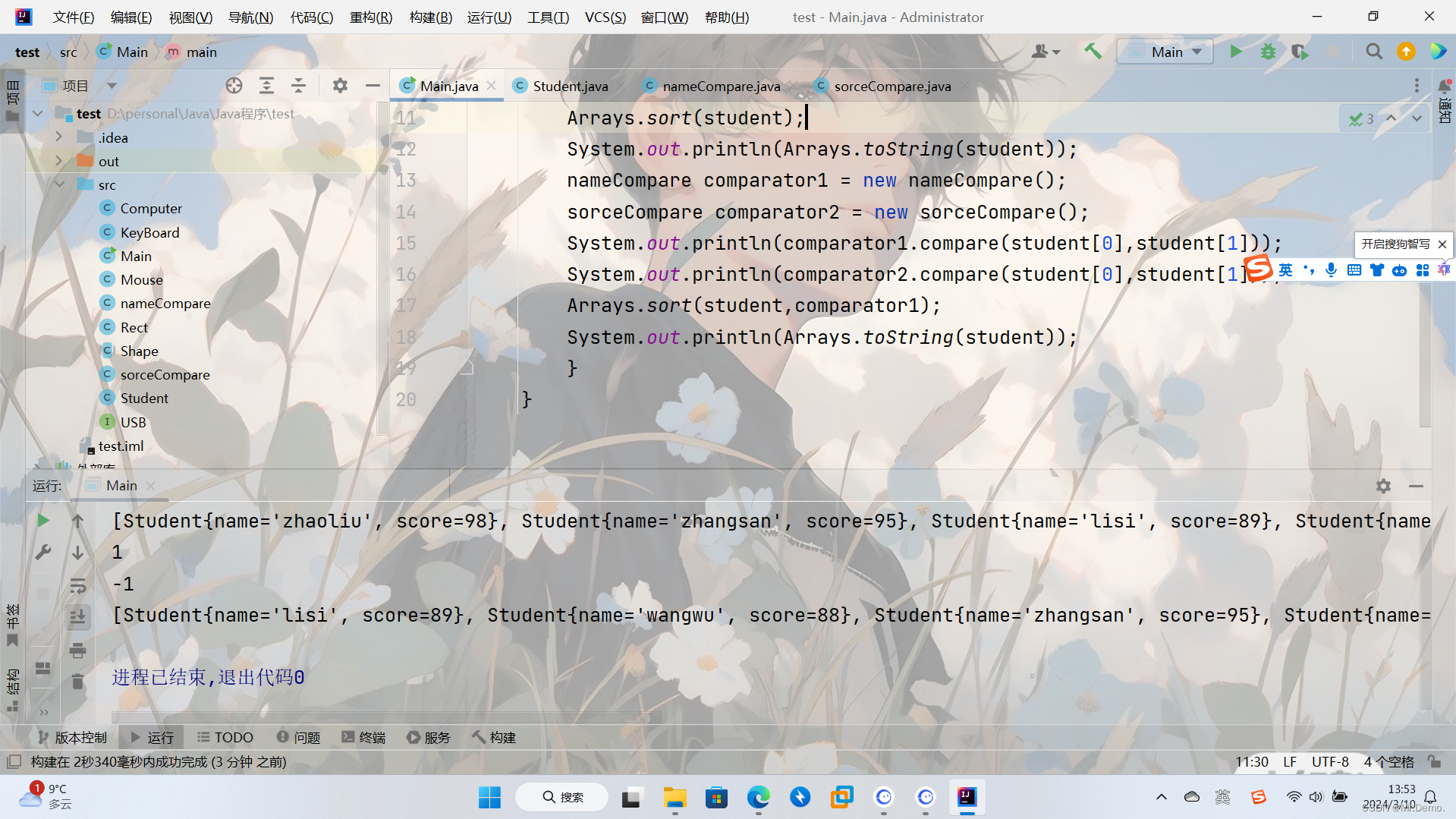
Task: Open UTF-8 encoding selector
Action: coord(1330,761)
